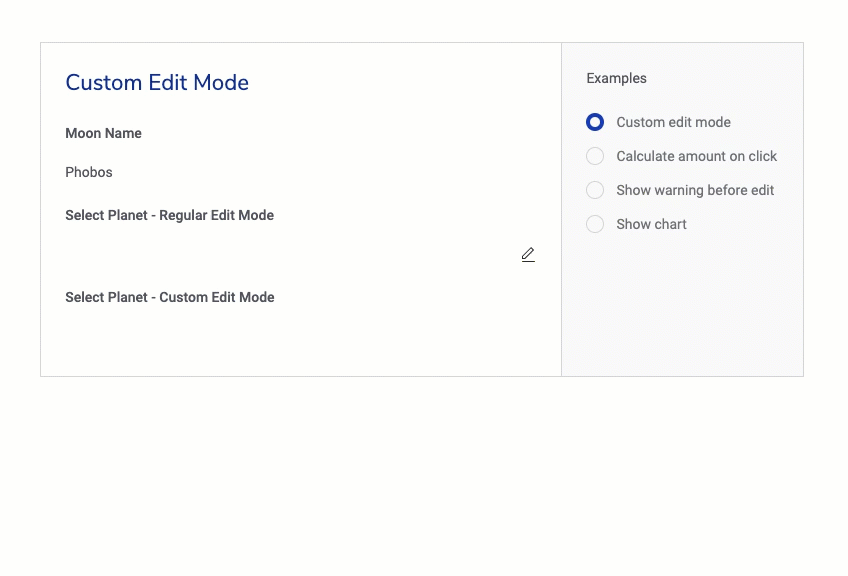Select the Custom edit mode radio circle
Viewport: 848px width, 576px height.
(x=595, y=122)
